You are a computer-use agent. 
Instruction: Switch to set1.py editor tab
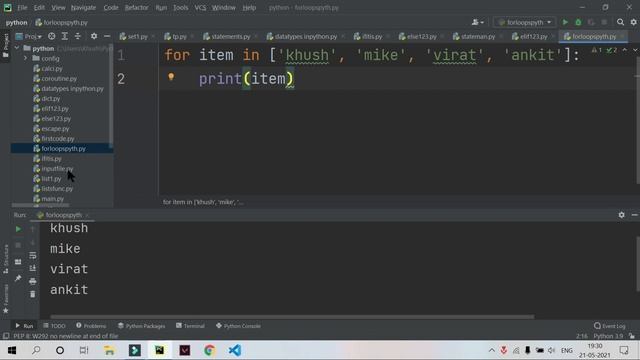tap(137, 36)
